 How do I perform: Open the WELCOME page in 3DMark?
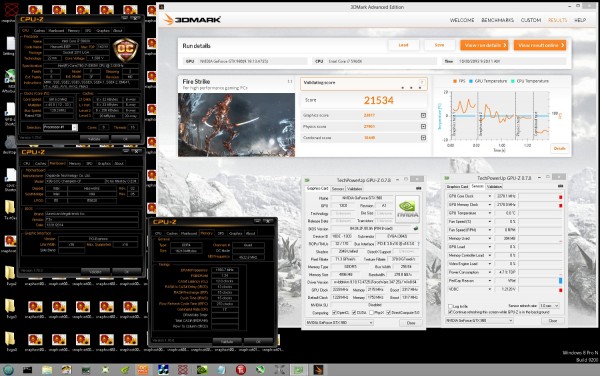[462, 20]
